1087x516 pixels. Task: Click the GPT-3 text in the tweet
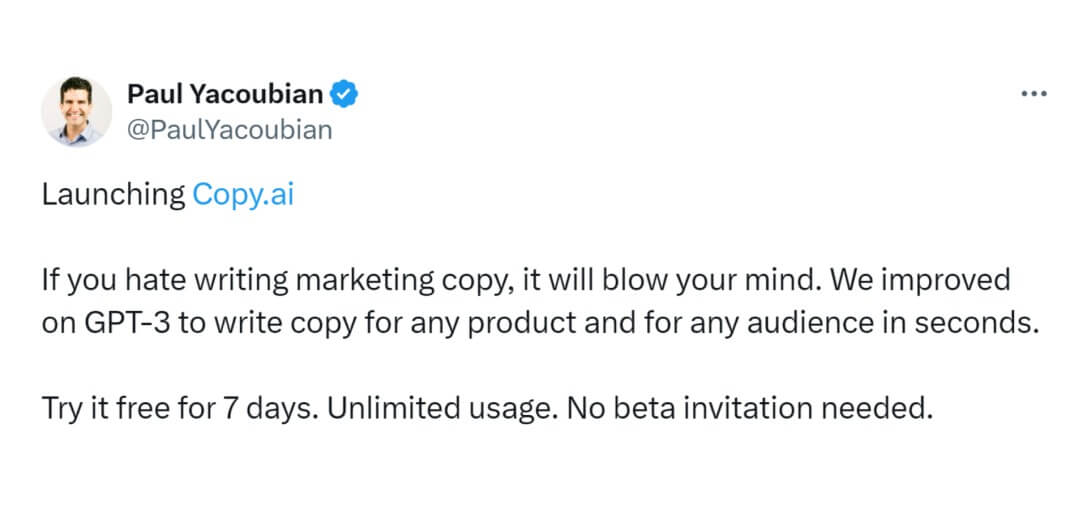pyautogui.click(x=127, y=323)
